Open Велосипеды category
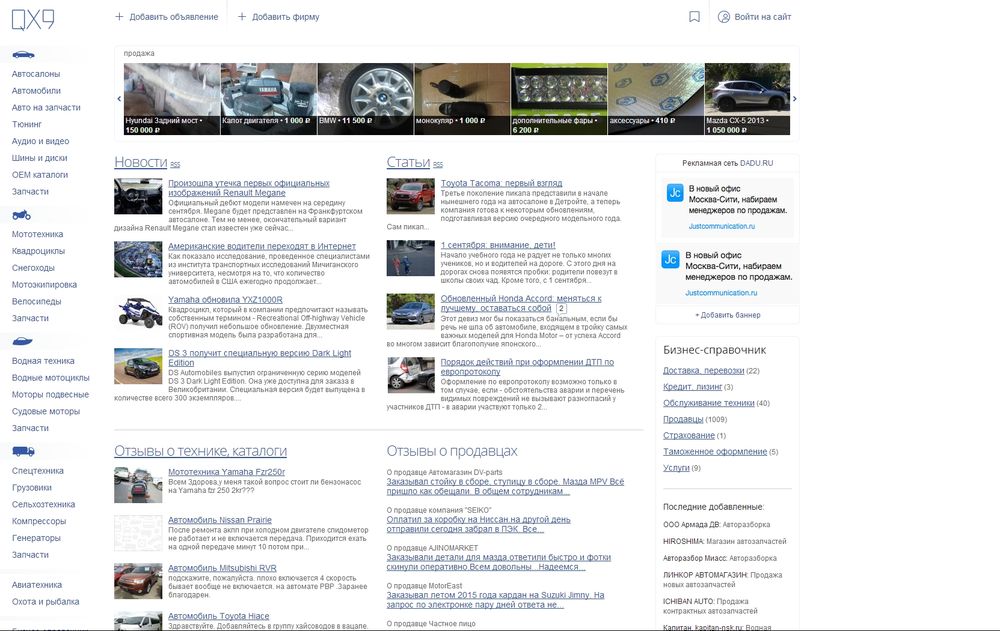This screenshot has height=631, width=1000. point(36,301)
